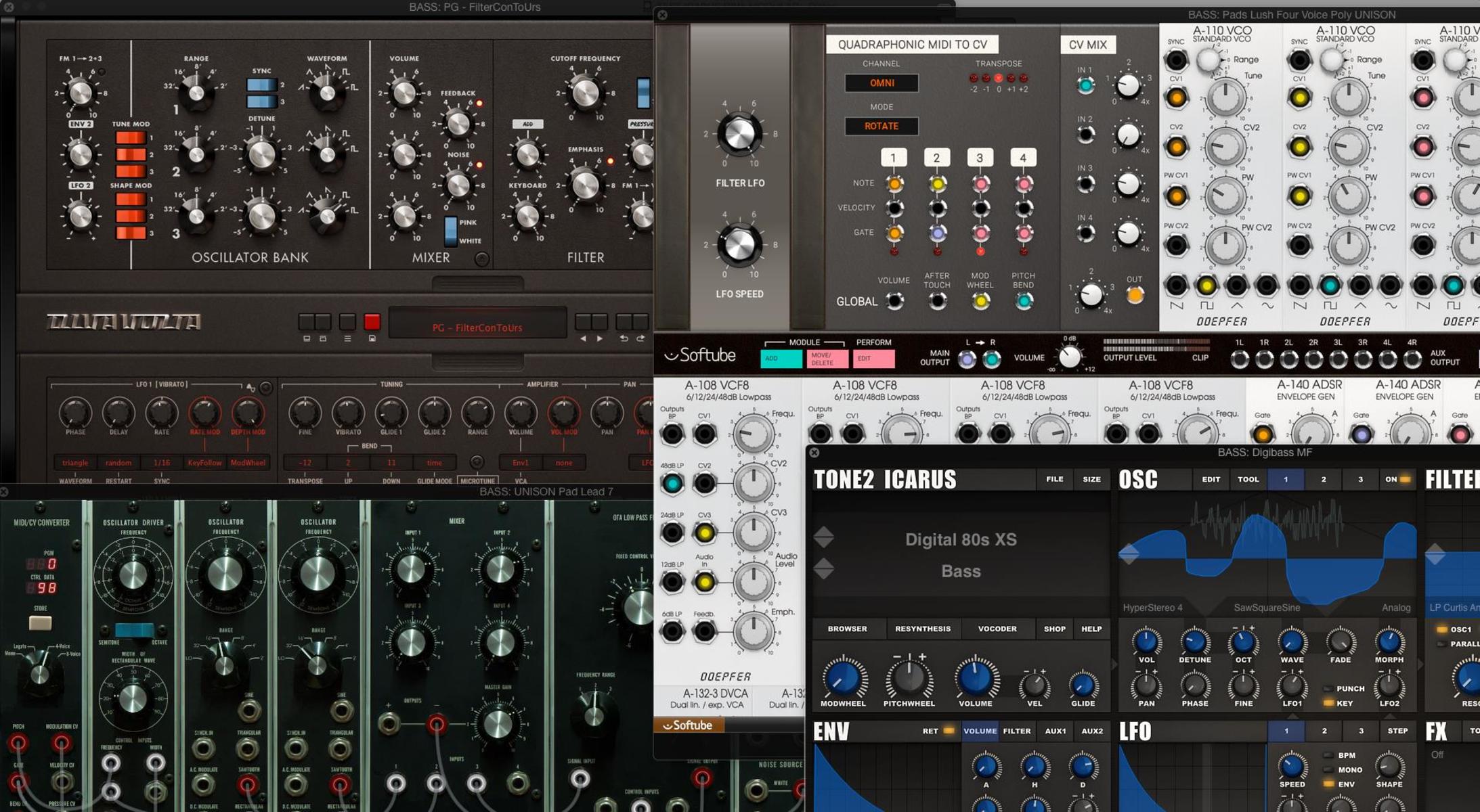Open the Env1 VCA dropdown in Diva
Viewport: 1480px width, 812px height.
(520, 463)
